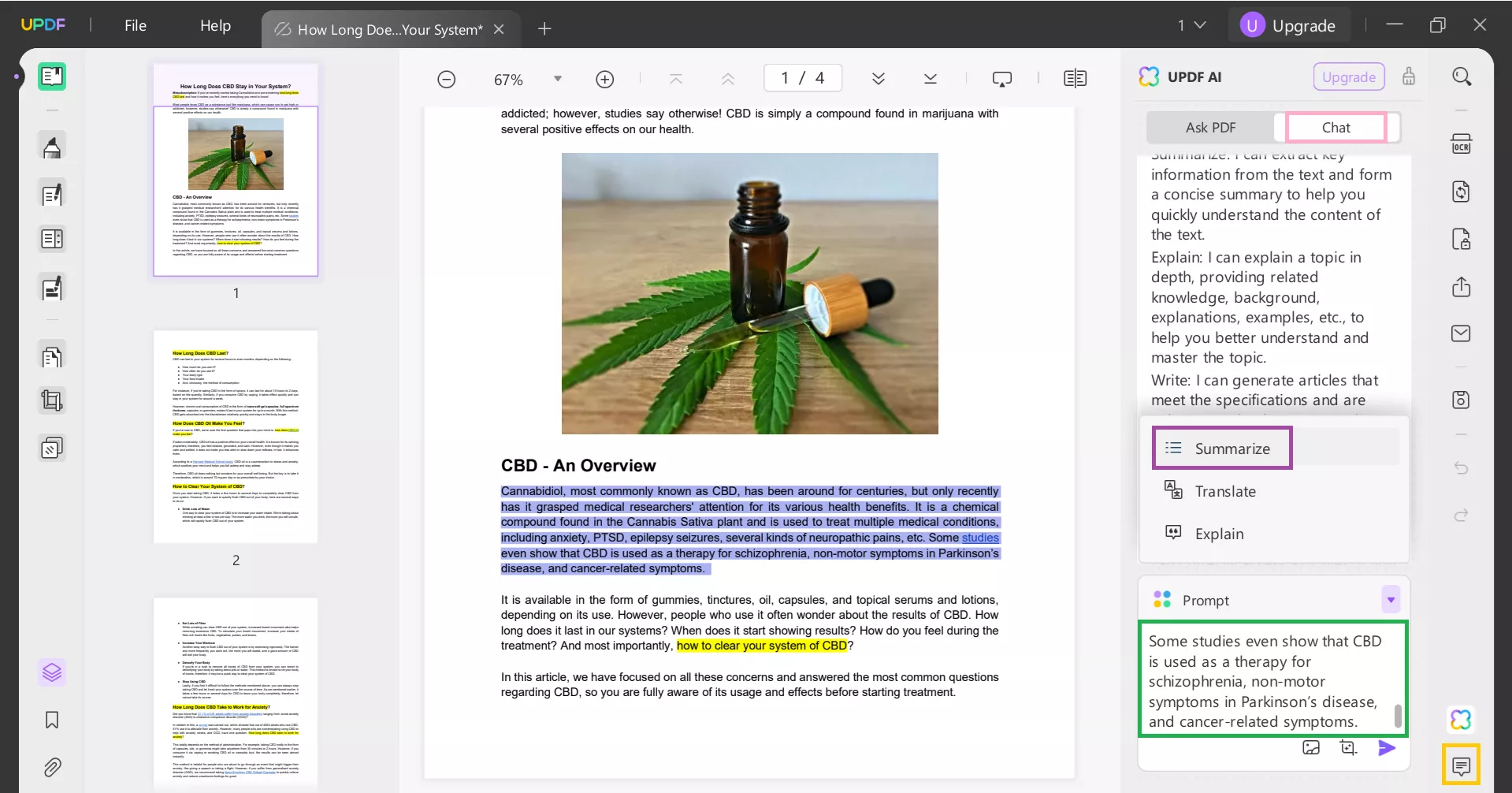1512x793 pixels.
Task: Save the document using the save icon
Action: pos(1462,400)
